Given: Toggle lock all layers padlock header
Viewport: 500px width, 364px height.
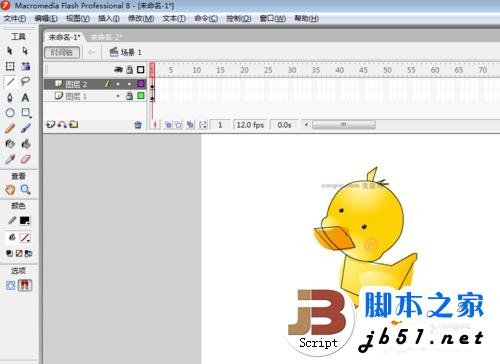Looking at the screenshot, I should pyautogui.click(x=129, y=70).
